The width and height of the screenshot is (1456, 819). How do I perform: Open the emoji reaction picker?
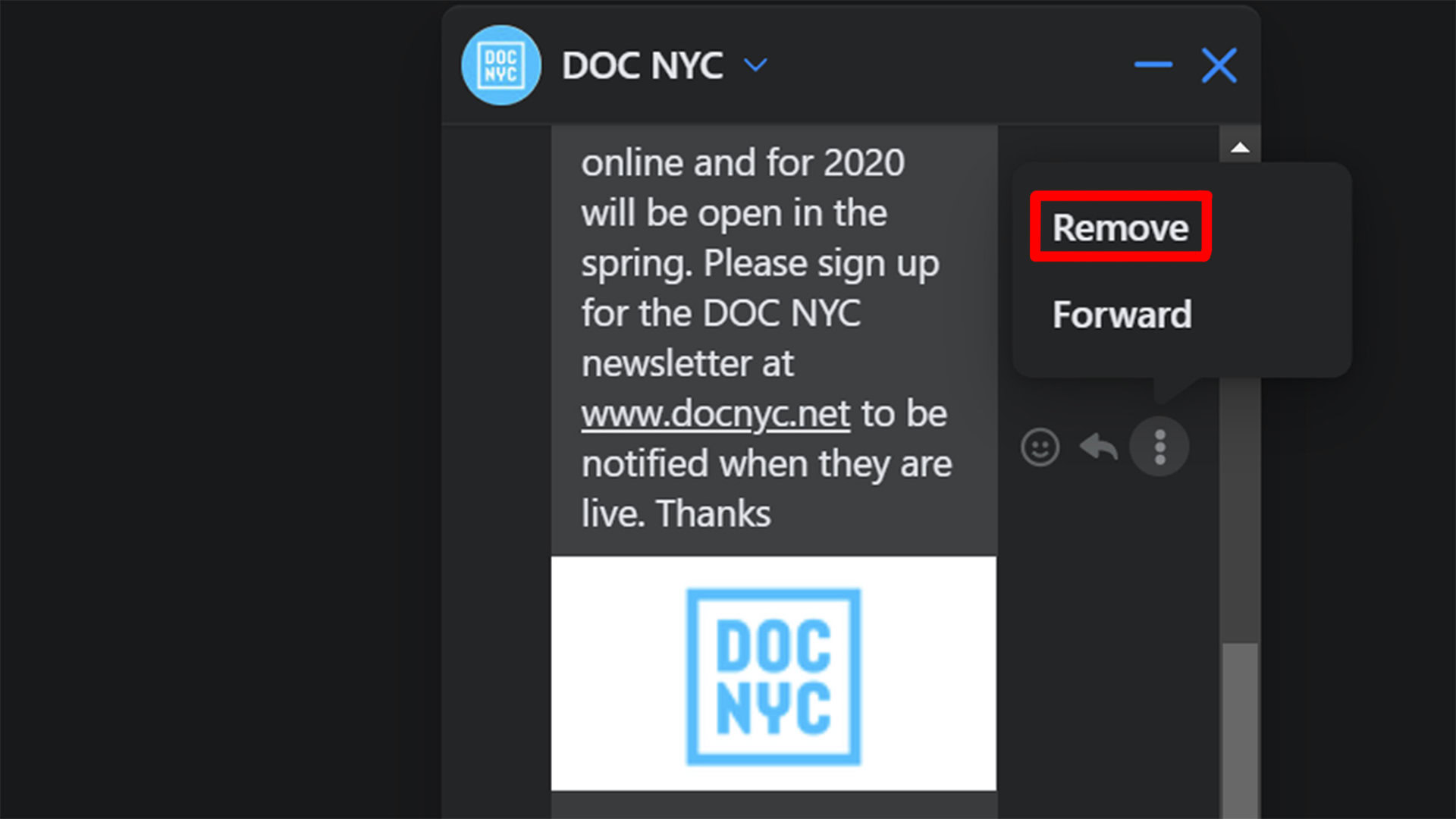tap(1040, 447)
